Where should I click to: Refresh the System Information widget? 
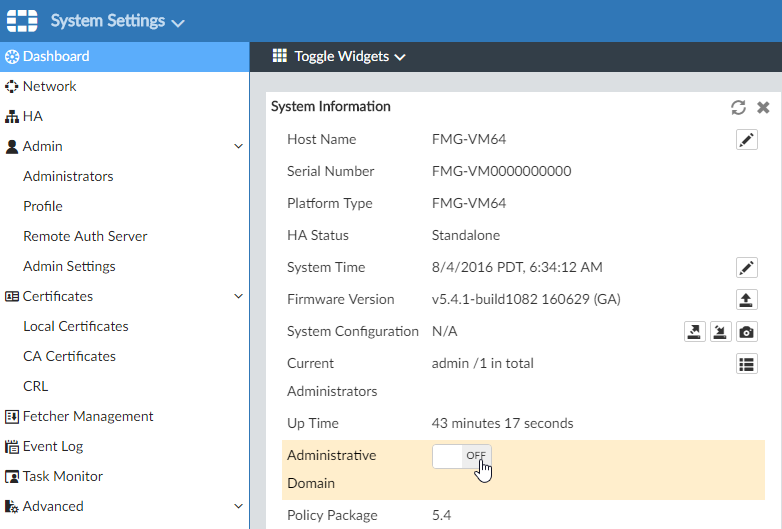[x=738, y=107]
